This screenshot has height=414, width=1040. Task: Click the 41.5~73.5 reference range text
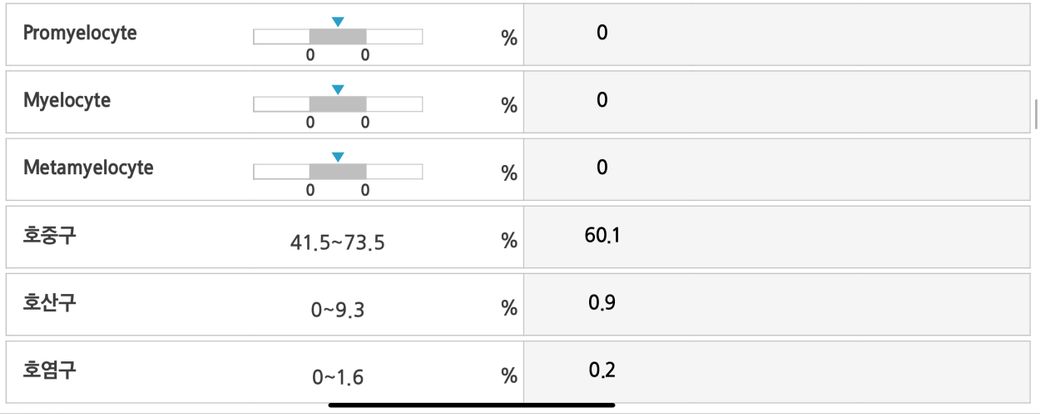pos(337,242)
